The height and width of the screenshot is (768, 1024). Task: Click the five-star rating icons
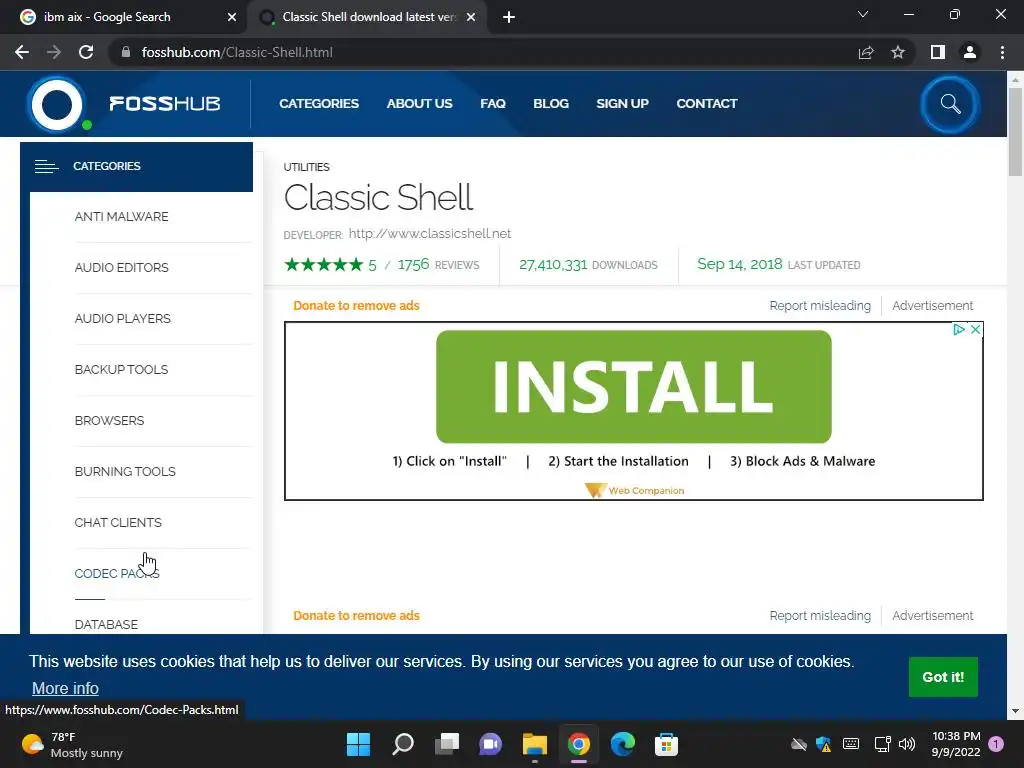click(x=323, y=264)
